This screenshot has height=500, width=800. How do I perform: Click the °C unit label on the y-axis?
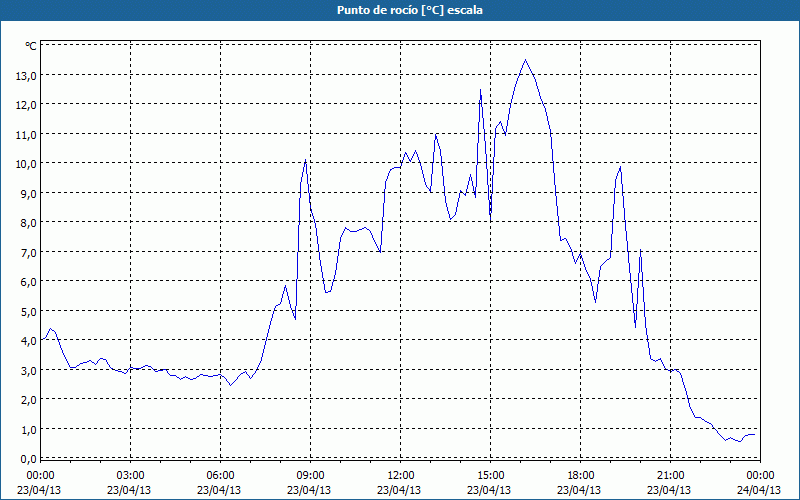click(x=31, y=46)
